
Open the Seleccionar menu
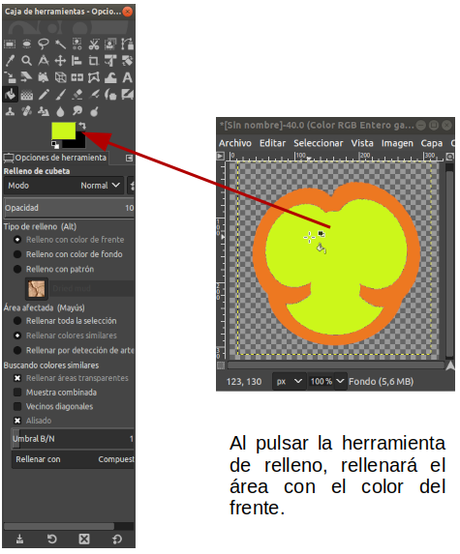click(x=318, y=143)
